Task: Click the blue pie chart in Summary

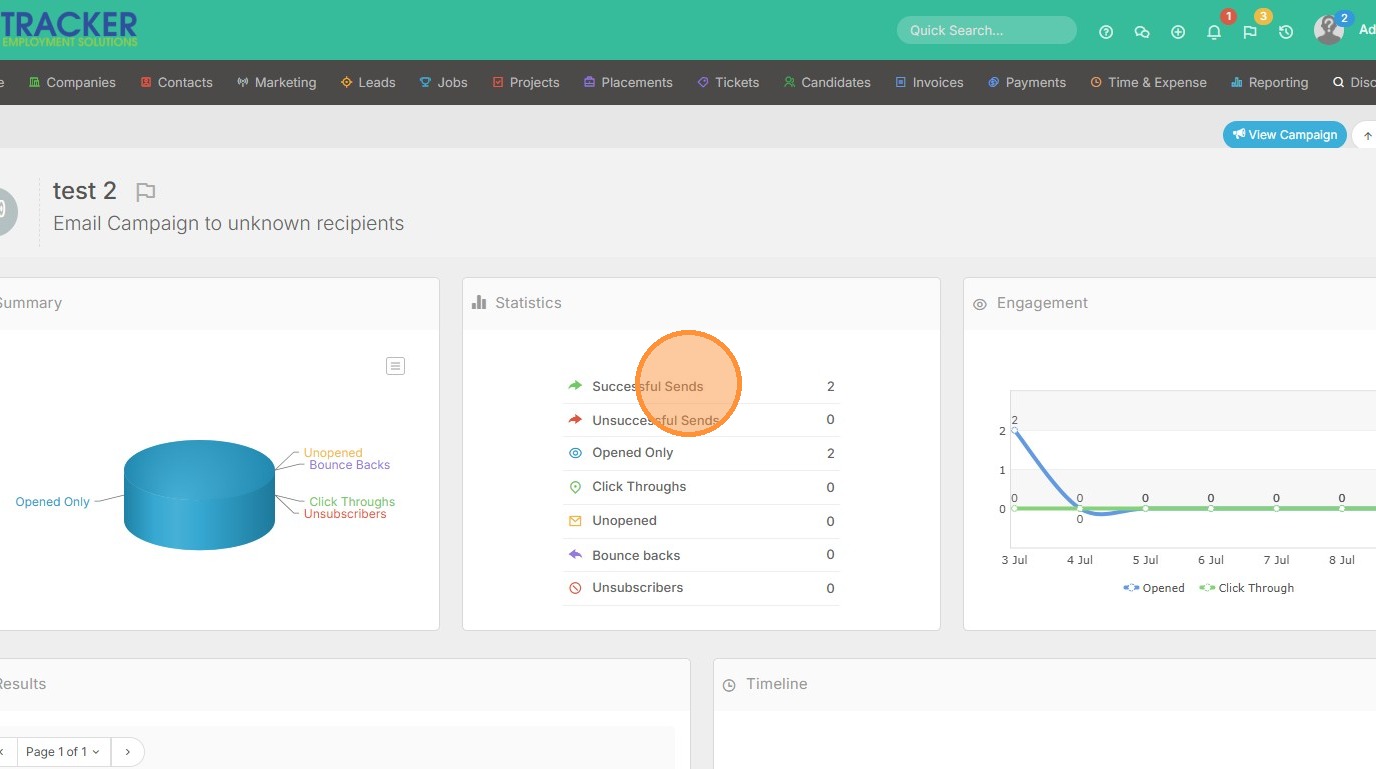Action: tap(199, 495)
